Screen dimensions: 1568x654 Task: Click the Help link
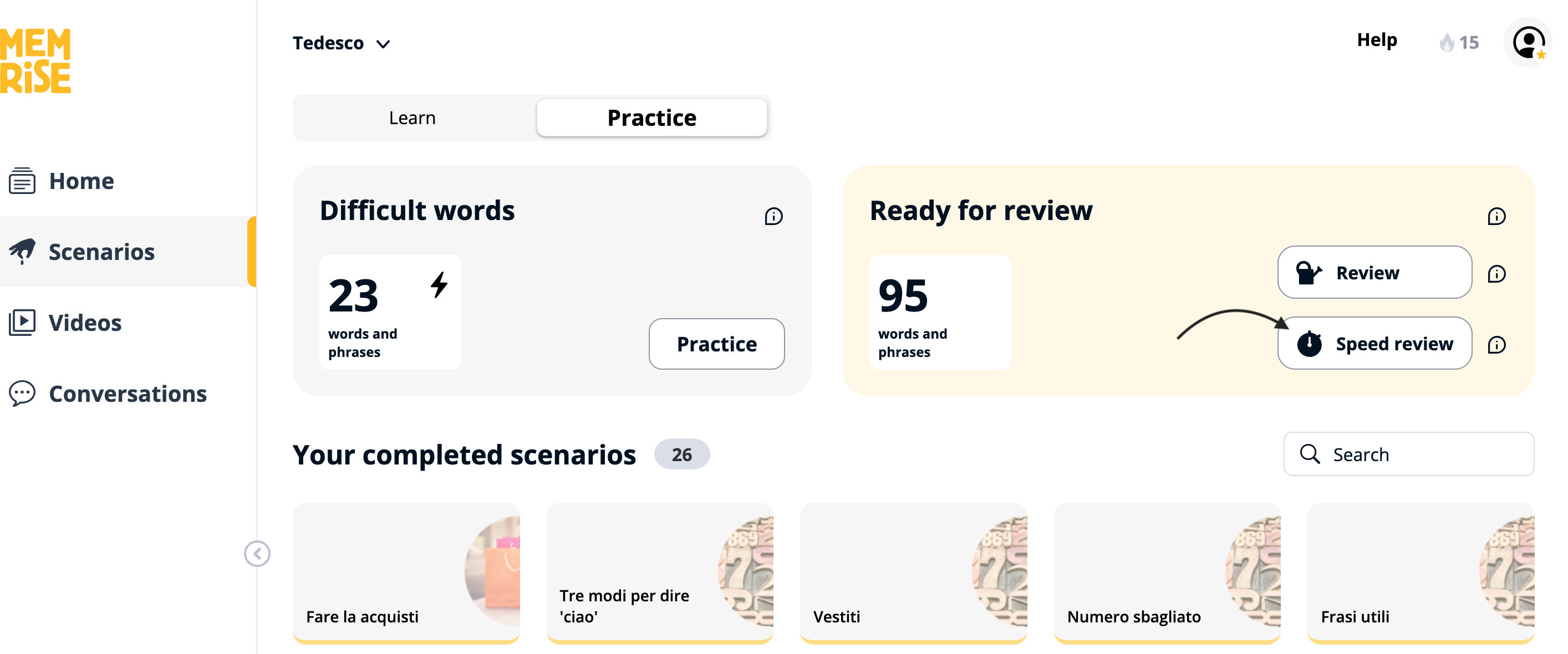pyautogui.click(x=1377, y=40)
